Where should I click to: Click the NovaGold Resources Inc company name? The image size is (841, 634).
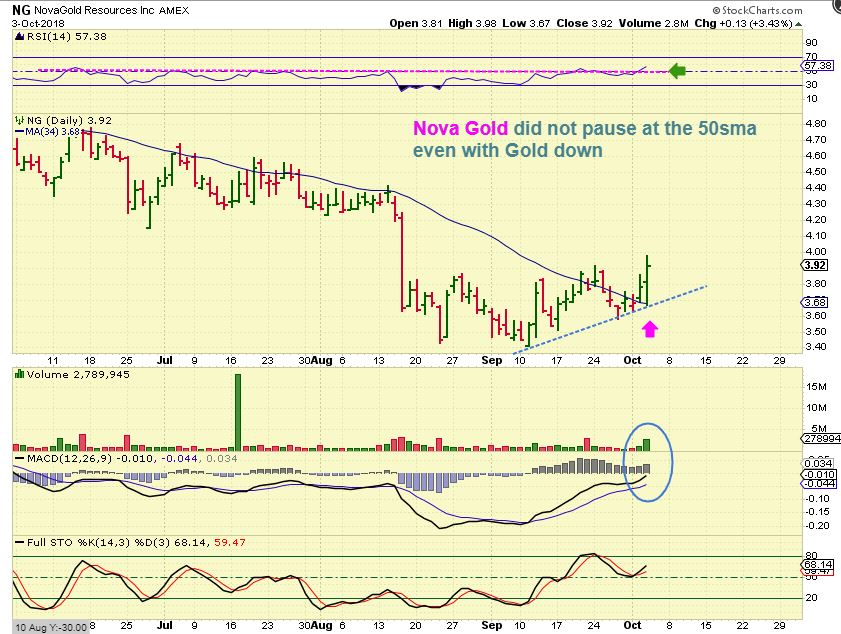pos(94,10)
